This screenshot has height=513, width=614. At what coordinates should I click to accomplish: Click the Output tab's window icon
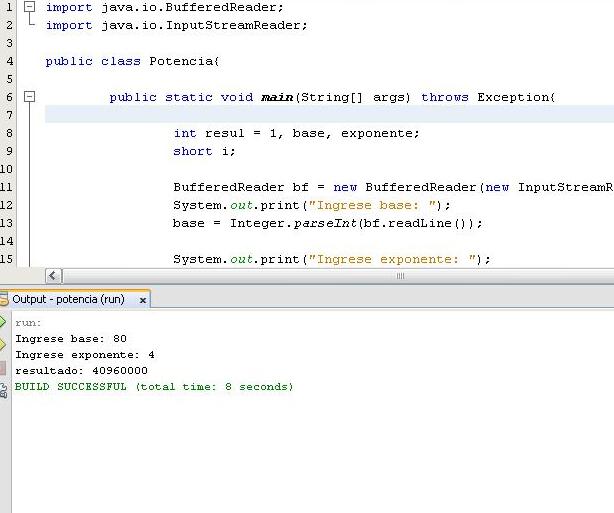point(4,300)
